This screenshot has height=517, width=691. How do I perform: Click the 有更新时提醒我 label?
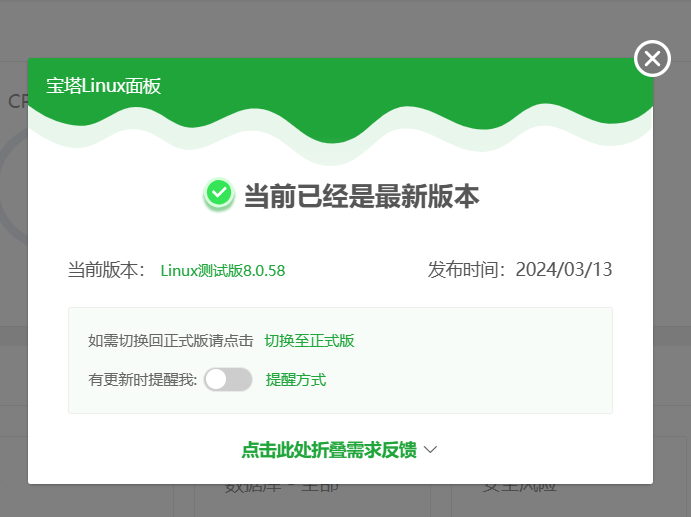click(x=143, y=379)
